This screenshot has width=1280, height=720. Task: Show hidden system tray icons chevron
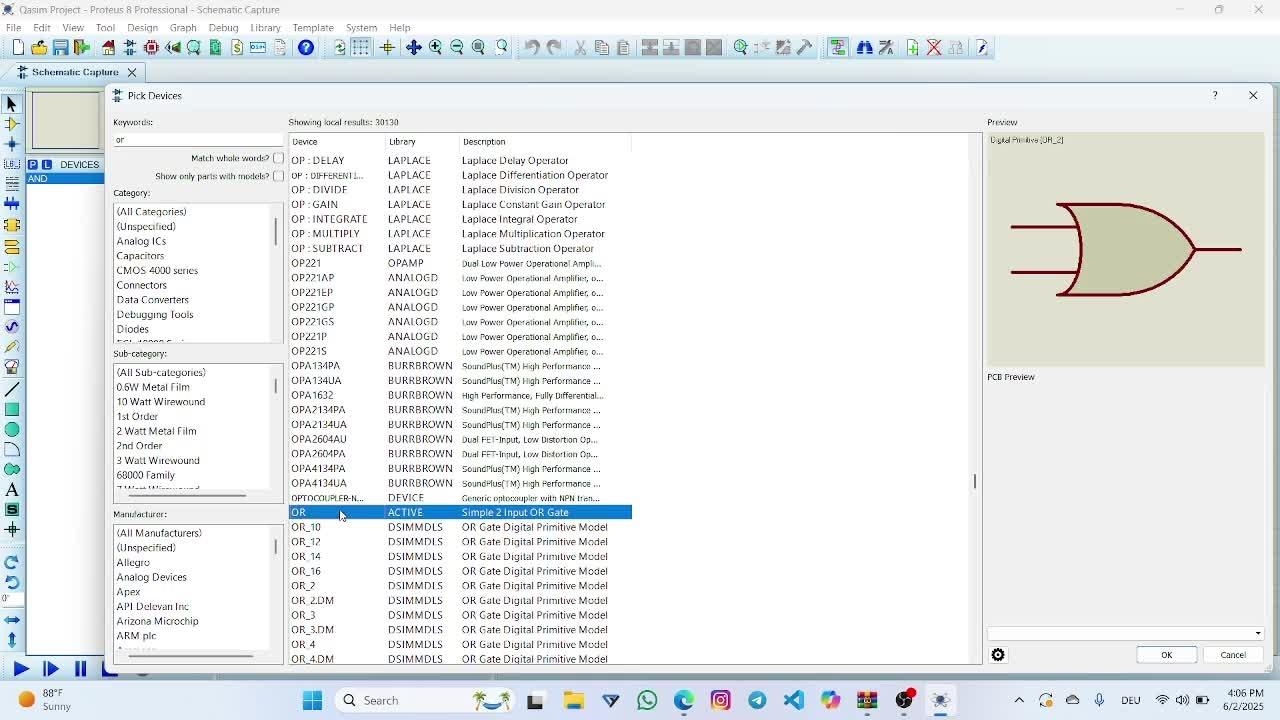coord(1019,700)
